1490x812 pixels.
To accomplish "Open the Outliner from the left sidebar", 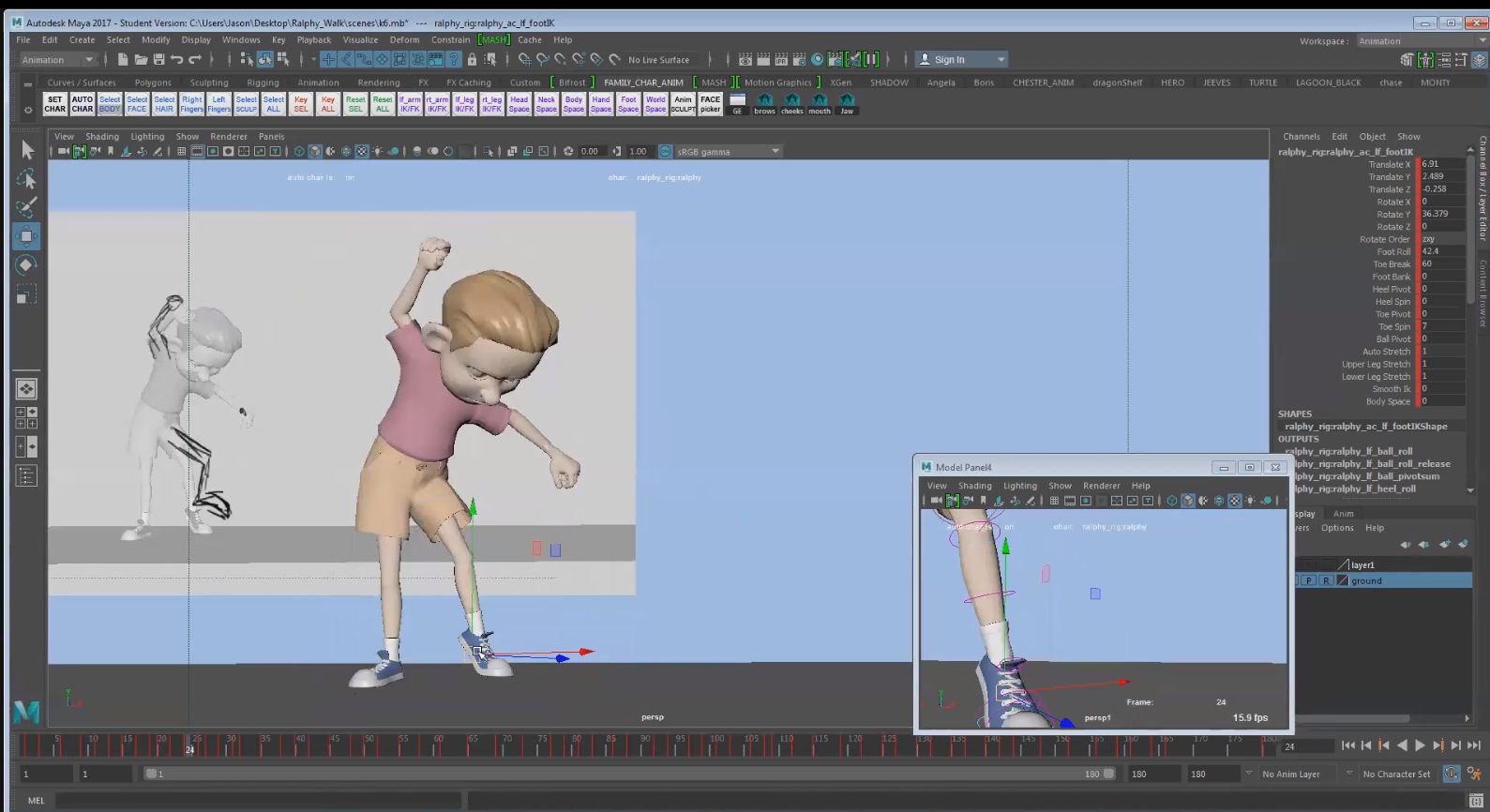I will pyautogui.click(x=26, y=476).
